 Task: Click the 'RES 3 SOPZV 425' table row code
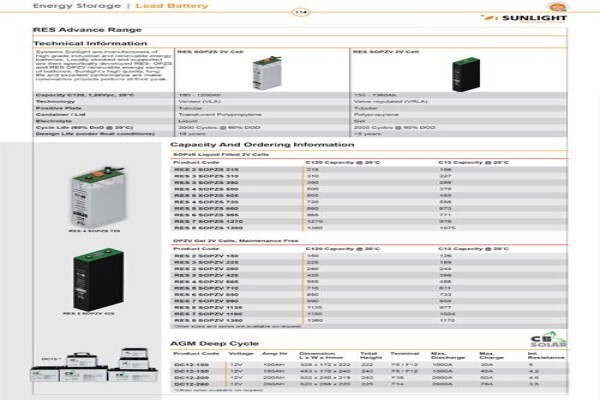click(206, 275)
